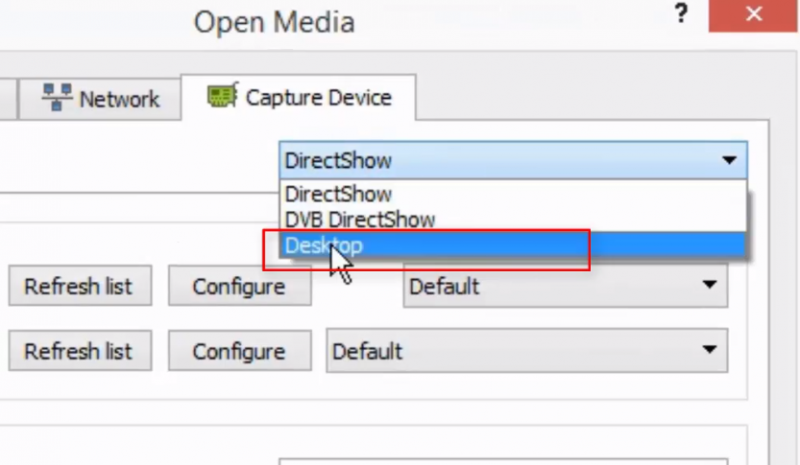Screen dimensions: 800x465
Task: Click the Capture Device card icon
Action: pos(221,96)
